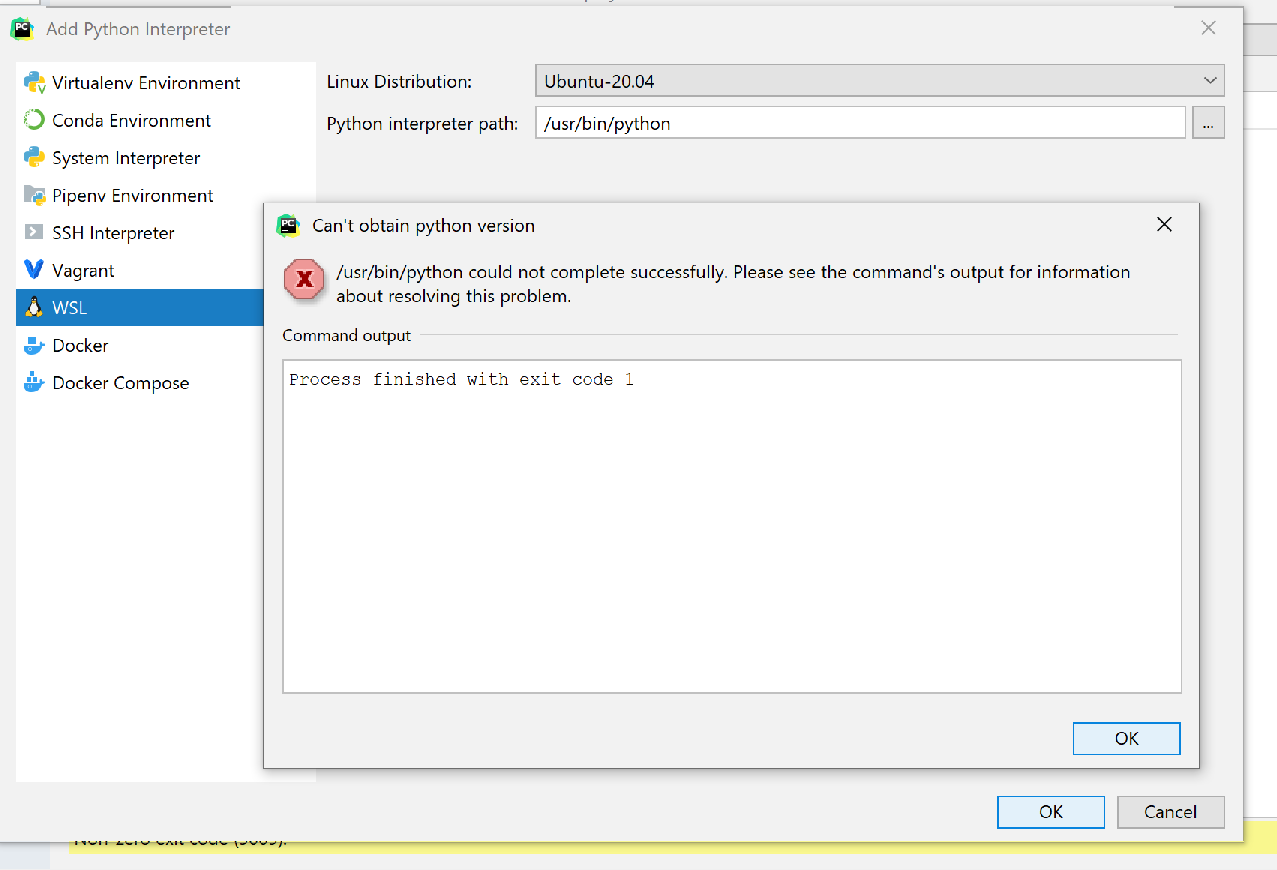Click the Pipenv Environment folder icon
Viewport: 1277px width, 870px height.
(35, 195)
